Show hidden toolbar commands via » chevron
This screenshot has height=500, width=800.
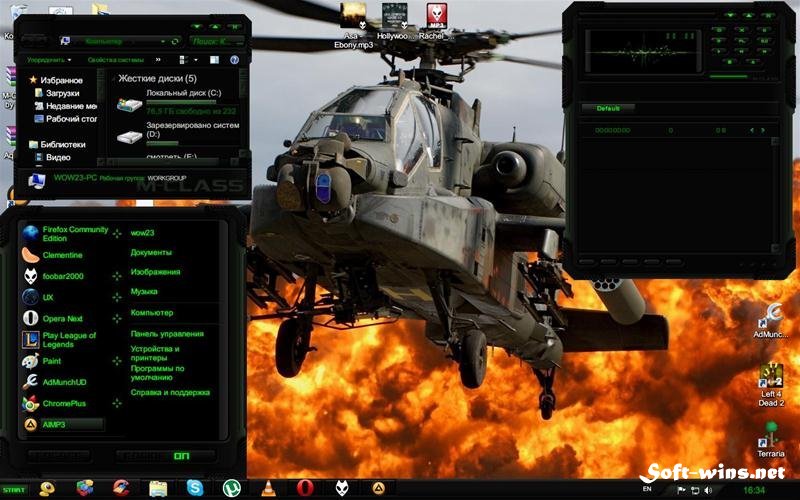pyautogui.click(x=158, y=60)
